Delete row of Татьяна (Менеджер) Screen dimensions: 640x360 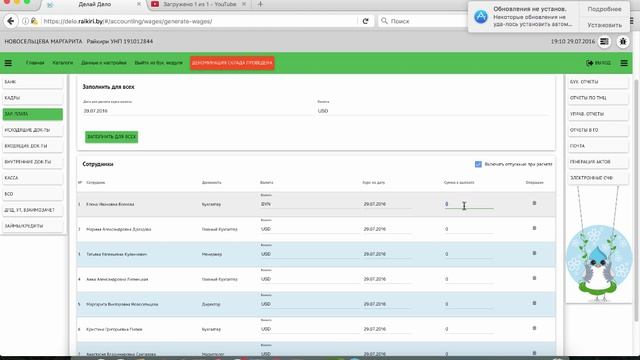click(x=534, y=253)
